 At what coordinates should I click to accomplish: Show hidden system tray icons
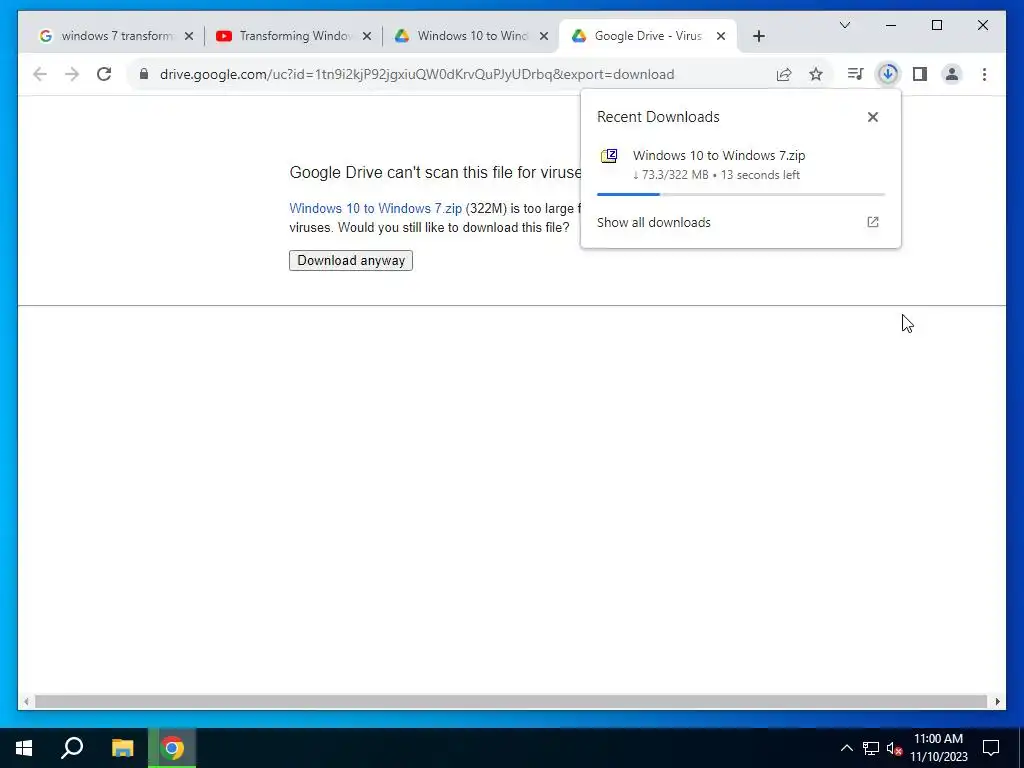846,748
